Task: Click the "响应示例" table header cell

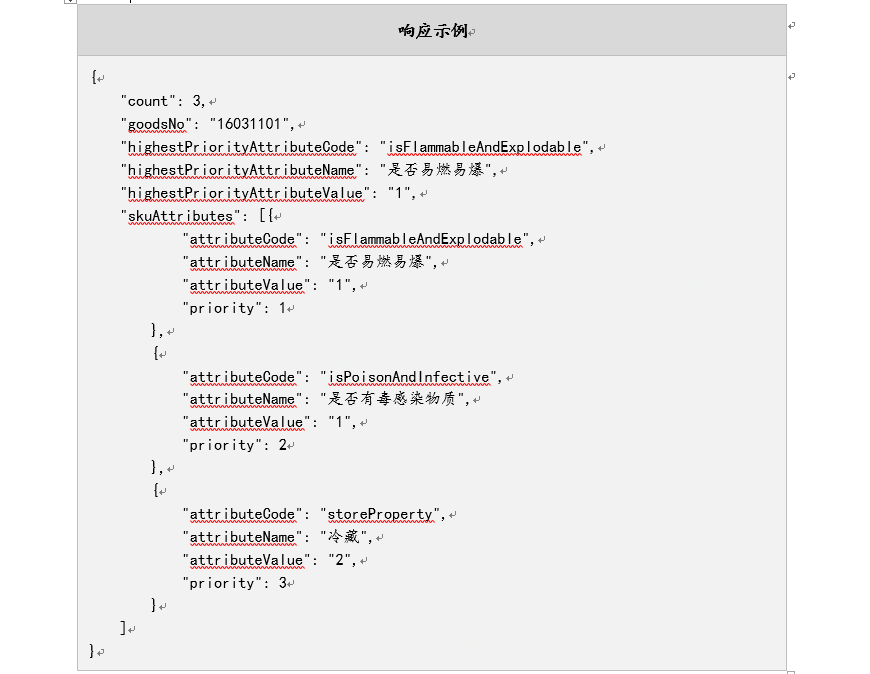Action: pos(432,31)
